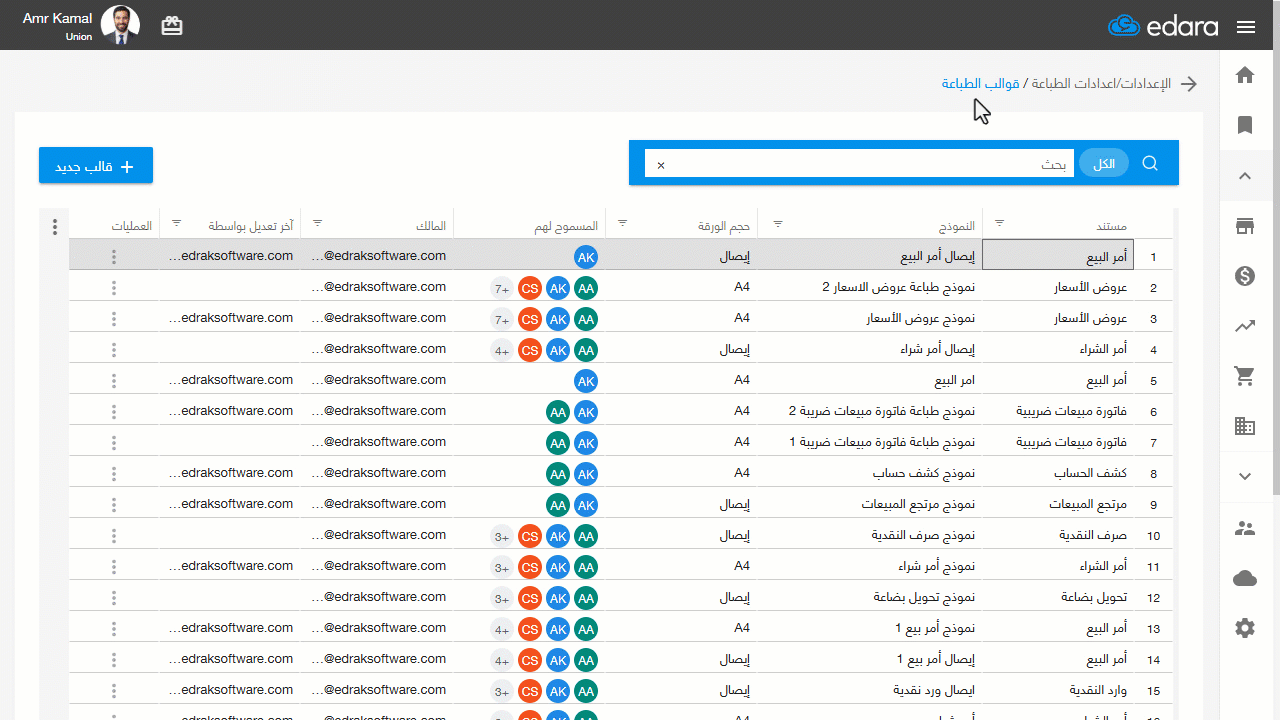Open the building icon in the sidebar
The height and width of the screenshot is (720, 1280).
pos(1245,426)
